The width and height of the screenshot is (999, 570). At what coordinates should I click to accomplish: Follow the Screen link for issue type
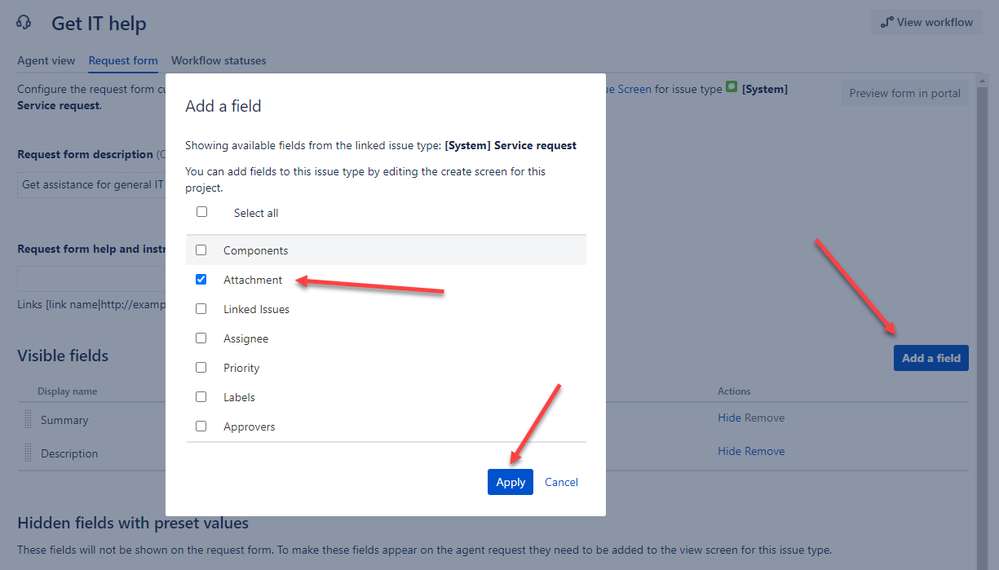(628, 89)
